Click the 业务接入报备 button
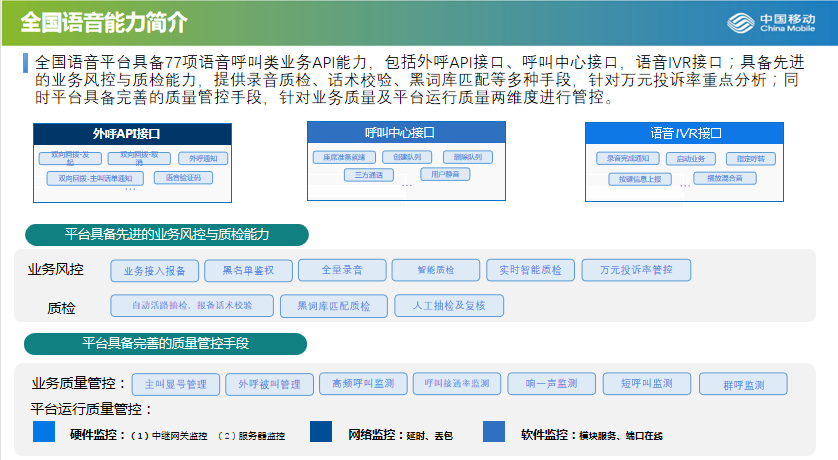 pyautogui.click(x=155, y=271)
